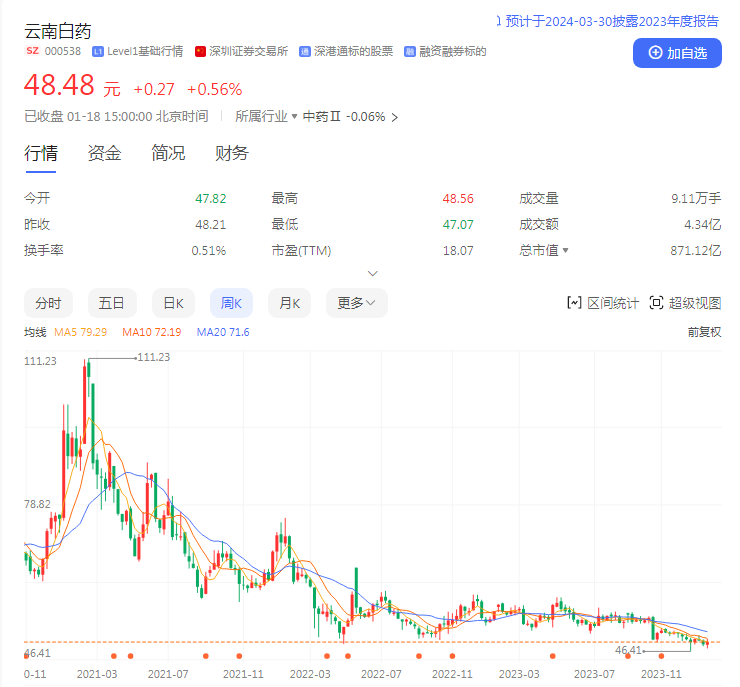Viewport: 740px width, 687px height.
Task: Select the 月K chart period
Action: click(289, 303)
